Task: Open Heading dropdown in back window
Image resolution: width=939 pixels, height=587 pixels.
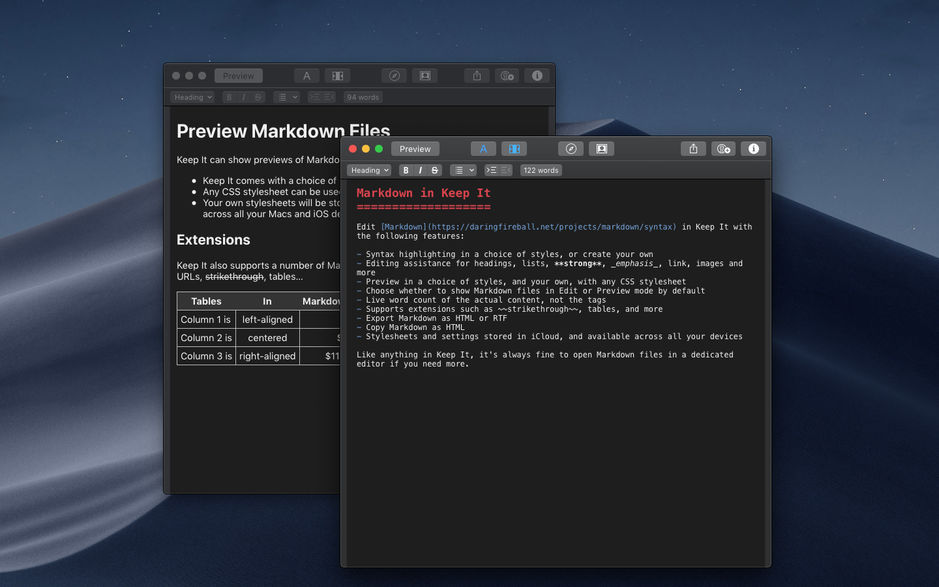Action: coord(192,97)
